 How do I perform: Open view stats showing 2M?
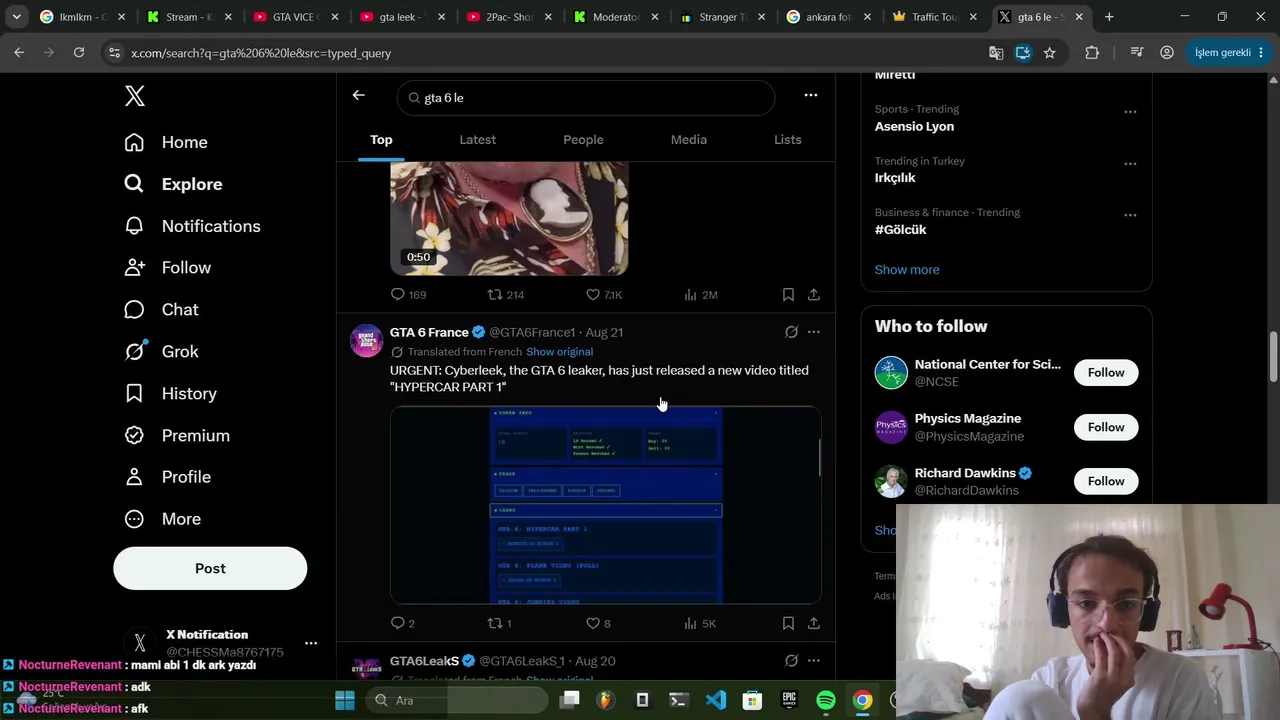tap(700, 294)
